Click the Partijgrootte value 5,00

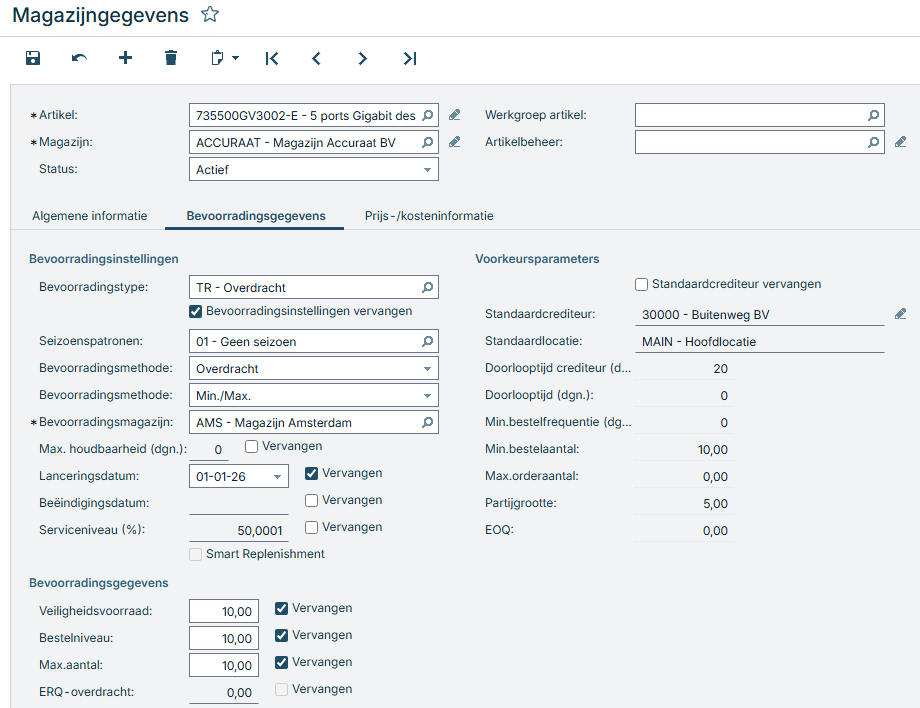(685, 503)
